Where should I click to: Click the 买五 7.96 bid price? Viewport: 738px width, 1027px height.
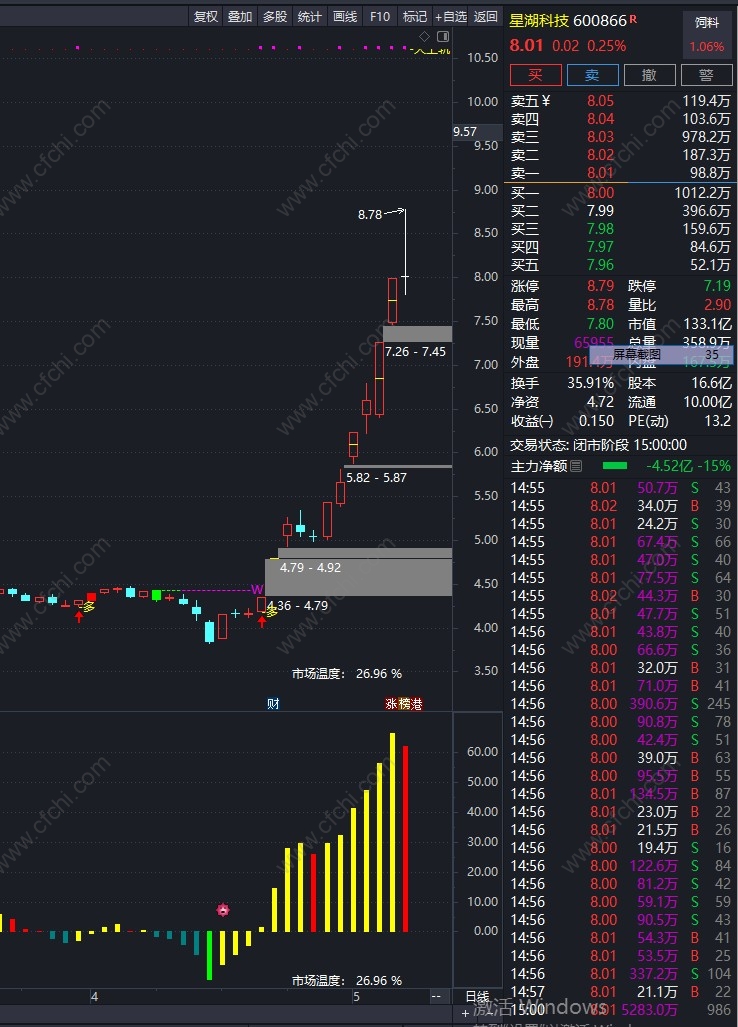click(x=600, y=265)
